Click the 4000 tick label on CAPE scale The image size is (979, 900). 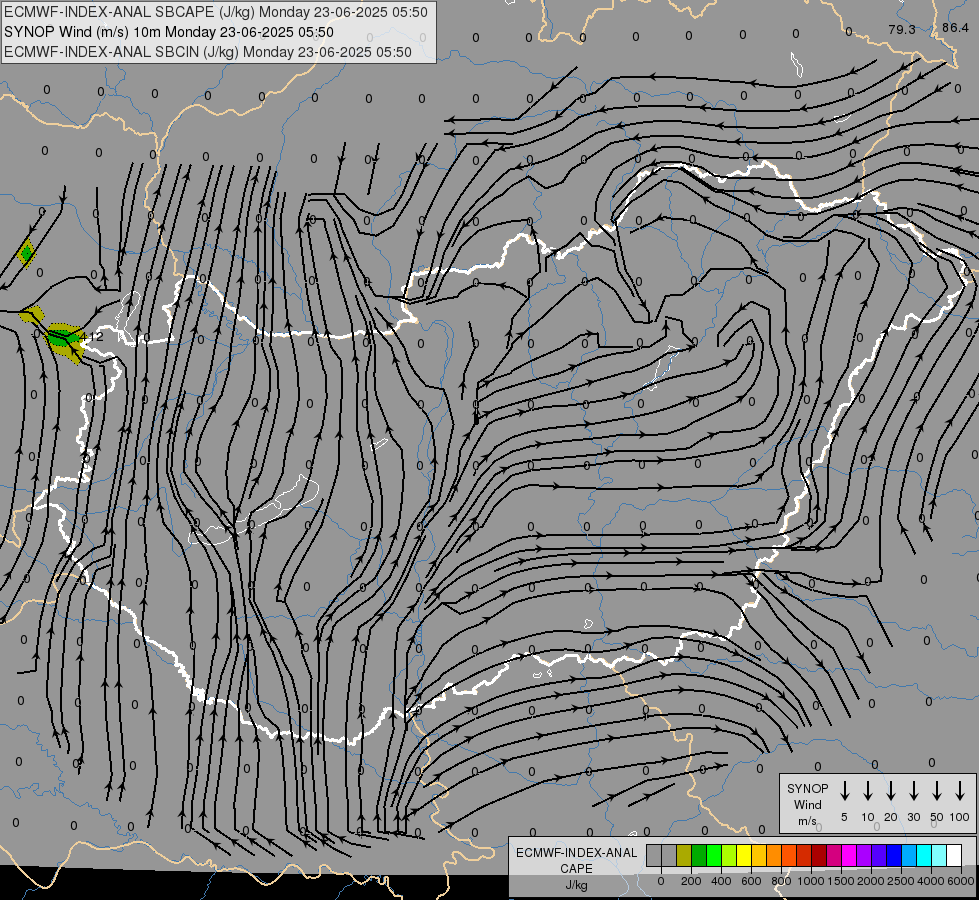931,881
